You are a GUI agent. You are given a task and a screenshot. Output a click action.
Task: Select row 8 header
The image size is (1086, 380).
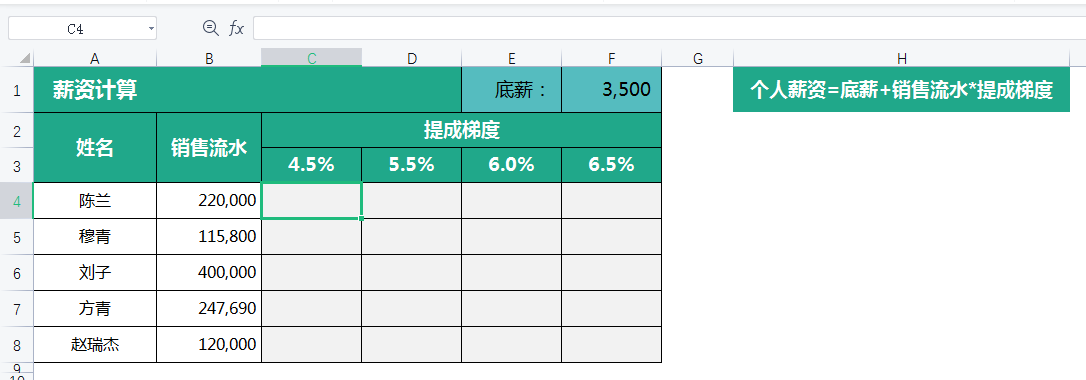click(x=17, y=345)
